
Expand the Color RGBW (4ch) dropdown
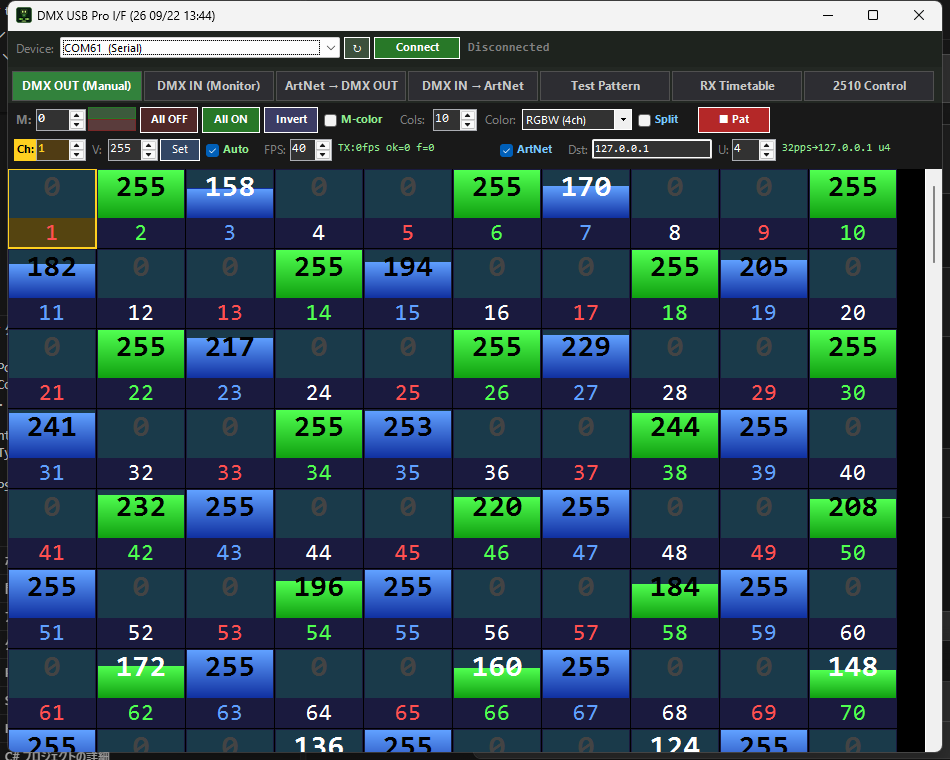[x=577, y=119]
